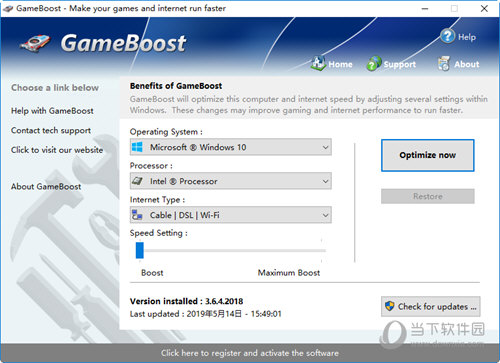This screenshot has height=363, width=500.
Task: Click the Processor label
Action: click(x=151, y=166)
